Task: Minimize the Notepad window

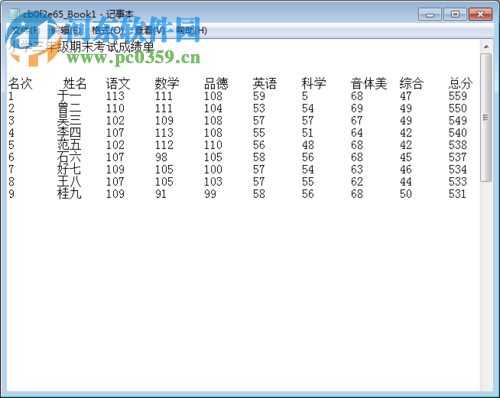Action: click(x=430, y=15)
